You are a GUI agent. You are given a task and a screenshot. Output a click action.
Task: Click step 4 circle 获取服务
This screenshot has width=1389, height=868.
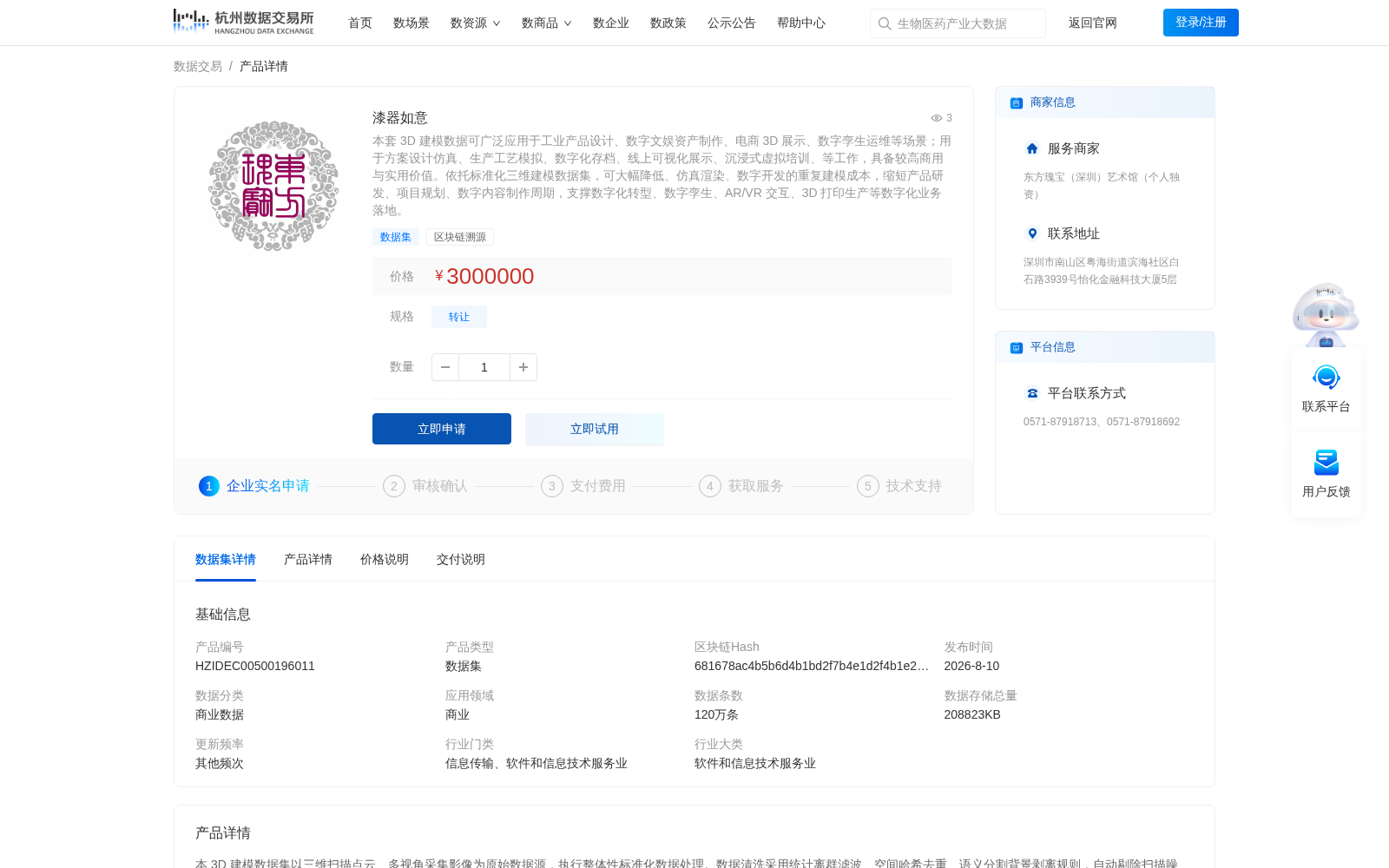(710, 486)
